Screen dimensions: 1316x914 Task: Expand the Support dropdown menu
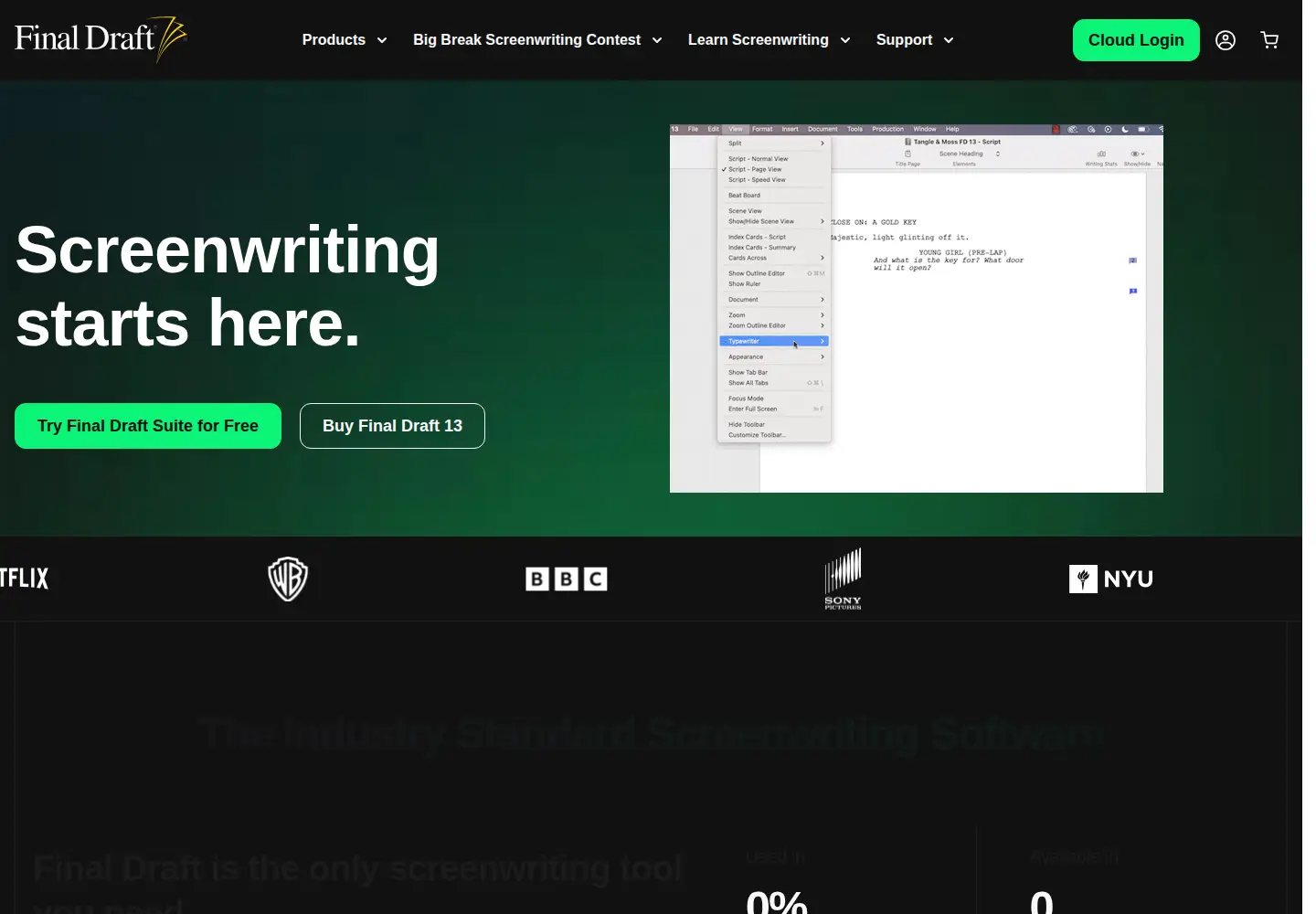click(915, 40)
